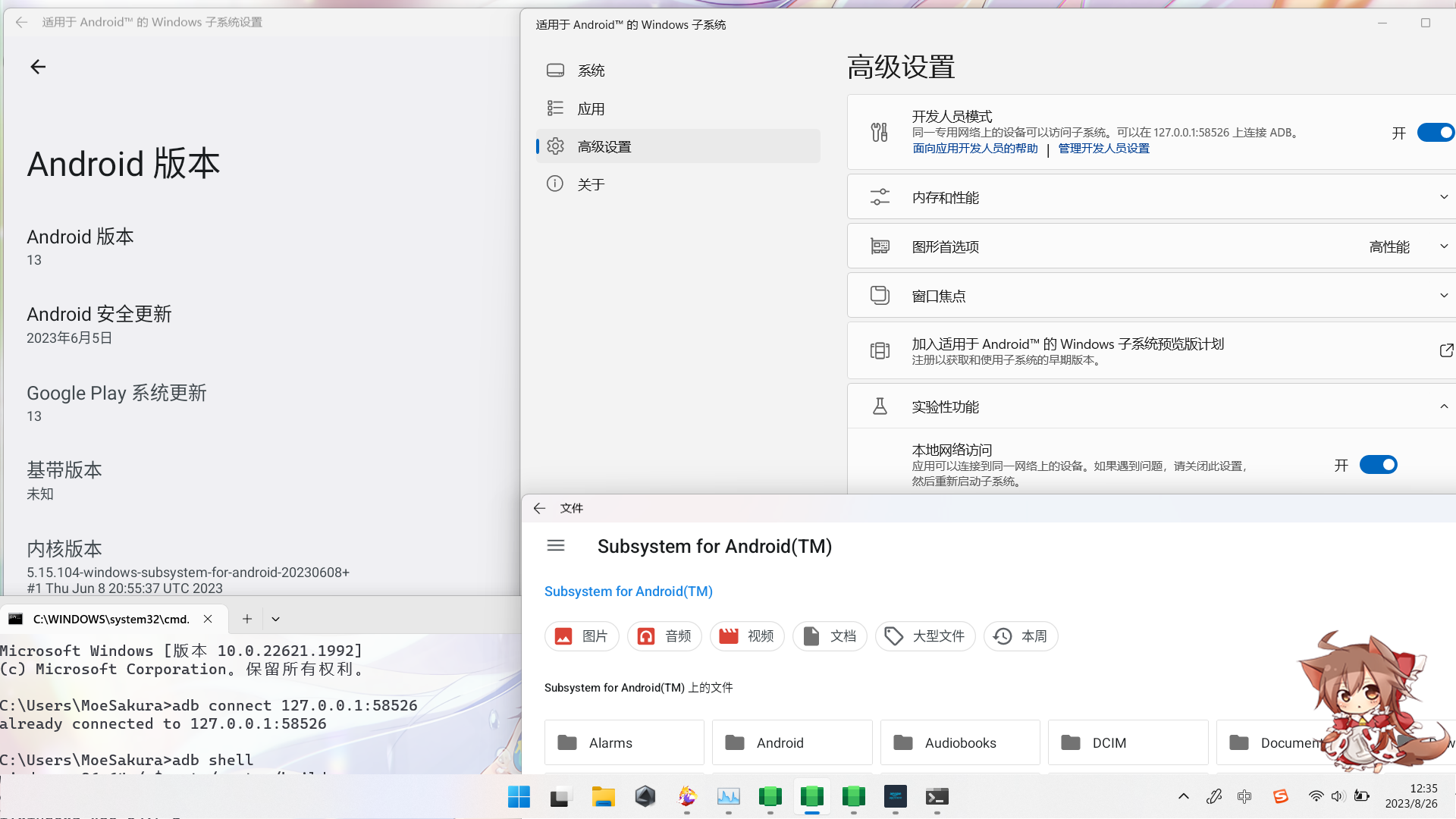This screenshot has height=819, width=1456.
Task: Open Windows Terminal from taskbar
Action: click(936, 797)
